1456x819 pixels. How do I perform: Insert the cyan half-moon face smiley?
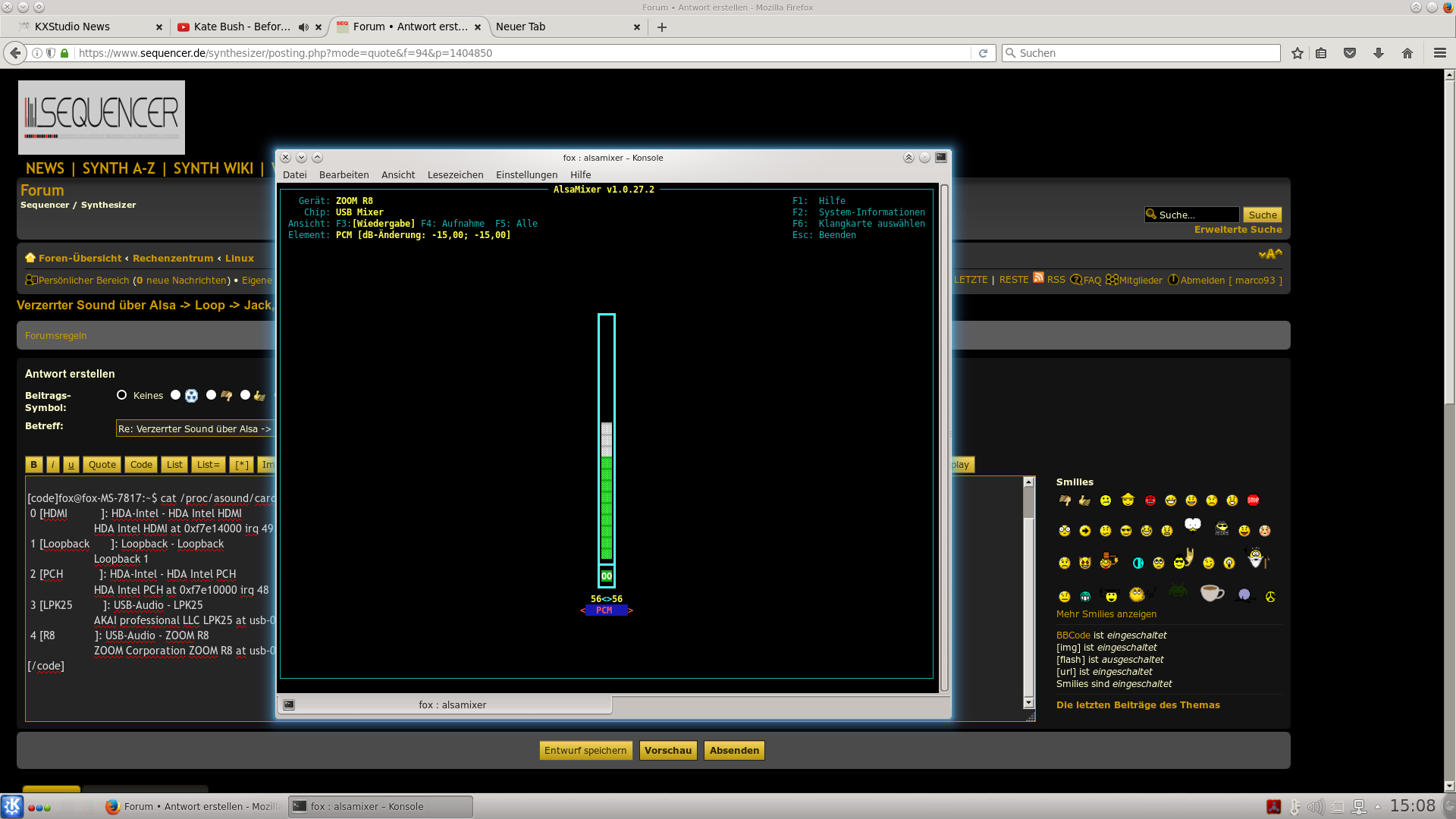(1137, 563)
